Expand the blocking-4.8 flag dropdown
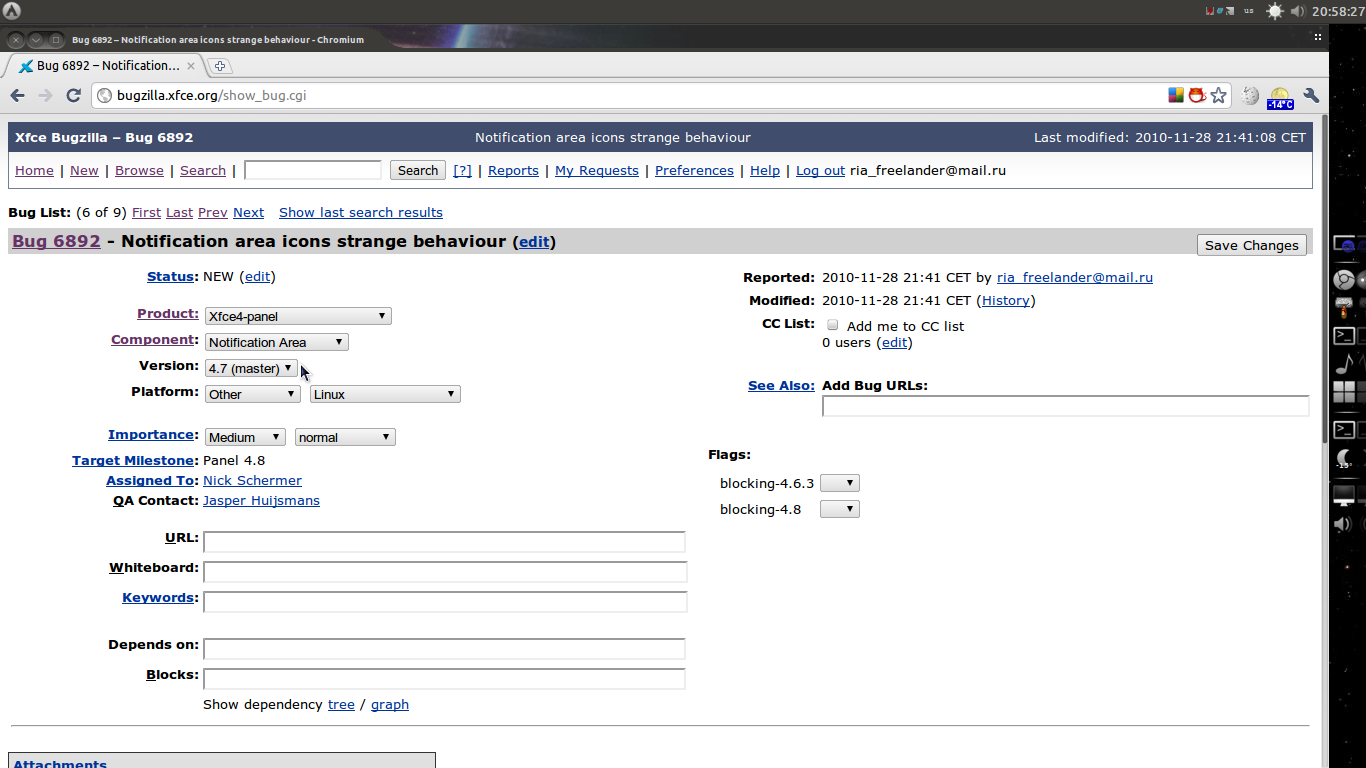This screenshot has height=768, width=1366. coord(839,509)
